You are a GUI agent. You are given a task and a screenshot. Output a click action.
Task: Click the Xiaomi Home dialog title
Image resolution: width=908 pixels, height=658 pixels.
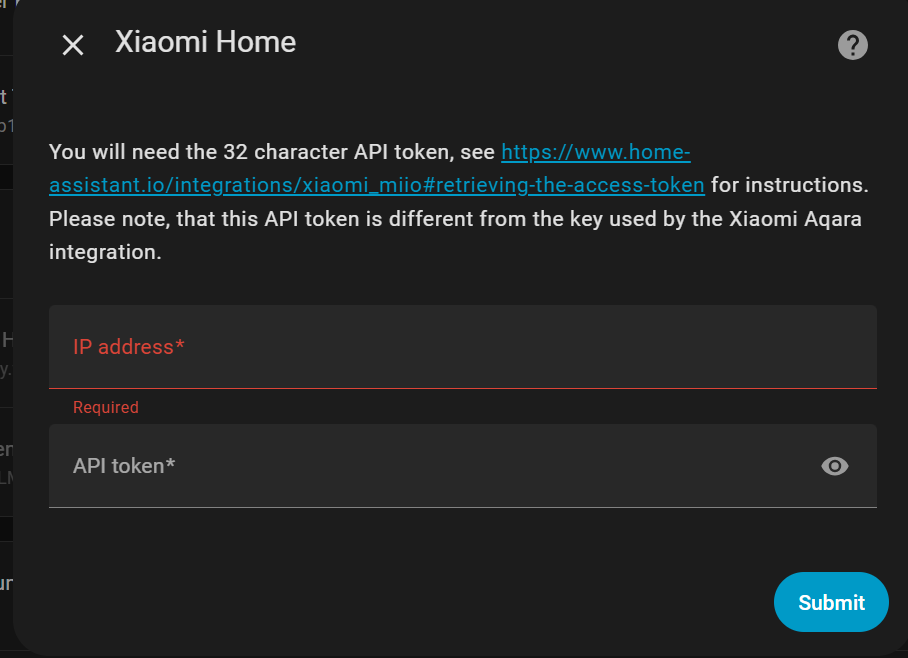click(206, 42)
